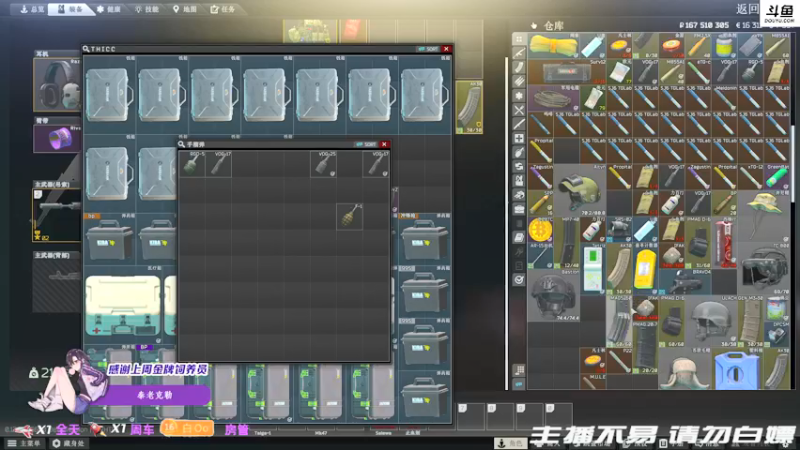This screenshot has height=450, width=800.
Task: Click the search icon beside THICC title
Action: click(86, 49)
